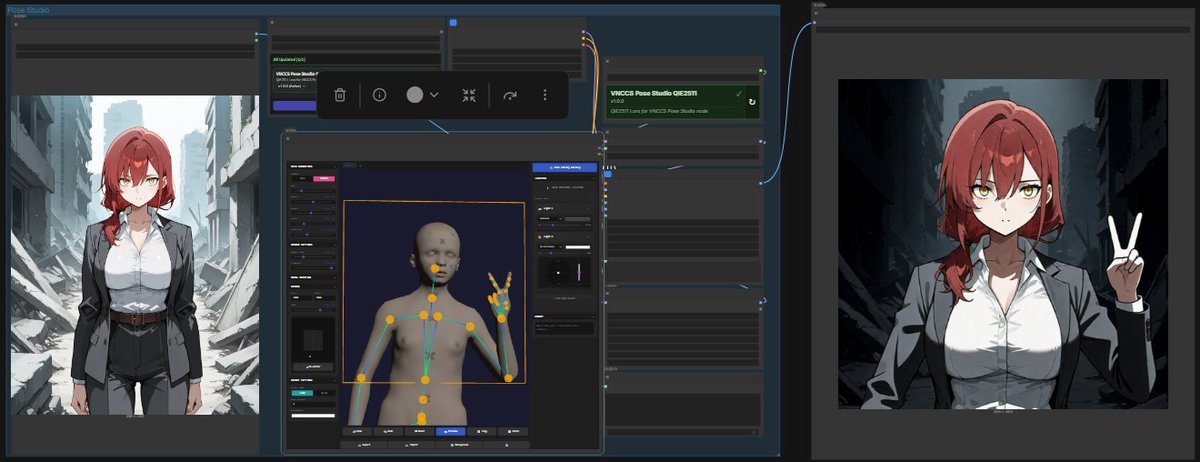Screen dimensions: 1200x462
Task: Click the plus icon beside the viewport tab
Action: click(x=360, y=164)
